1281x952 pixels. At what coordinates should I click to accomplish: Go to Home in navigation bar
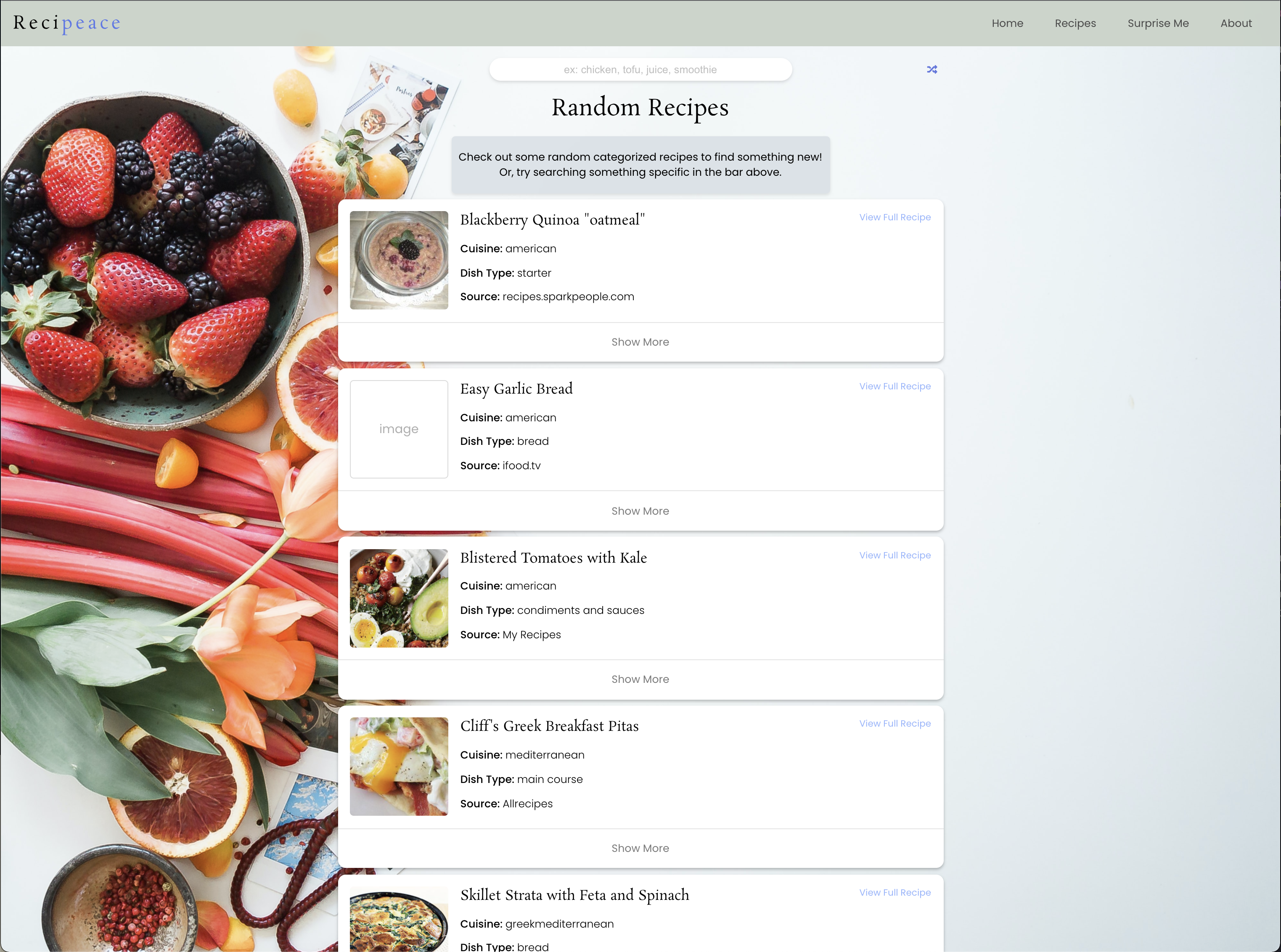pos(1007,24)
